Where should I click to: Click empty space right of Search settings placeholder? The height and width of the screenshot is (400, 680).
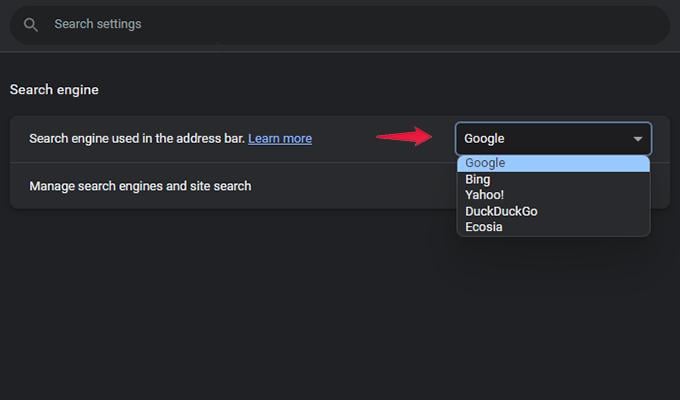click(390, 24)
